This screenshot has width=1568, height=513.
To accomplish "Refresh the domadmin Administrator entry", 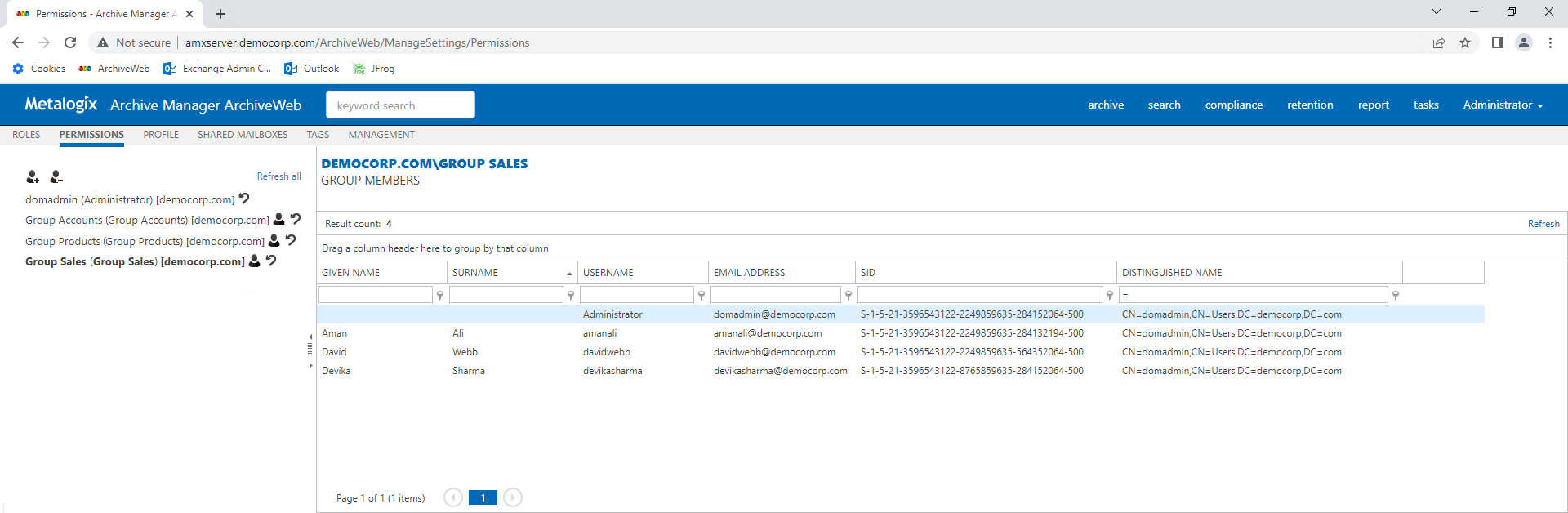I will tap(244, 199).
